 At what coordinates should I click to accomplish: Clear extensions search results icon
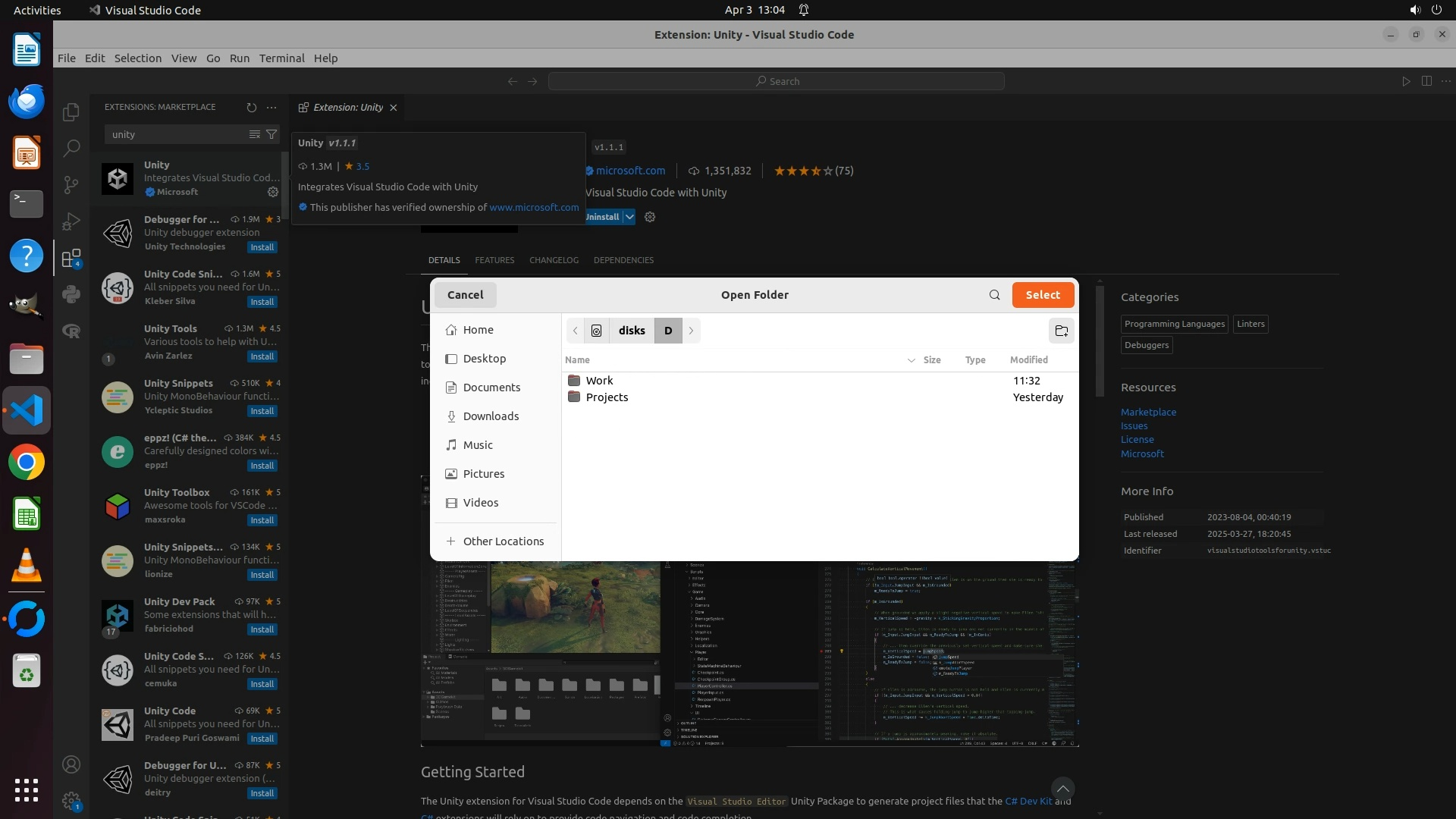pyautogui.click(x=255, y=134)
